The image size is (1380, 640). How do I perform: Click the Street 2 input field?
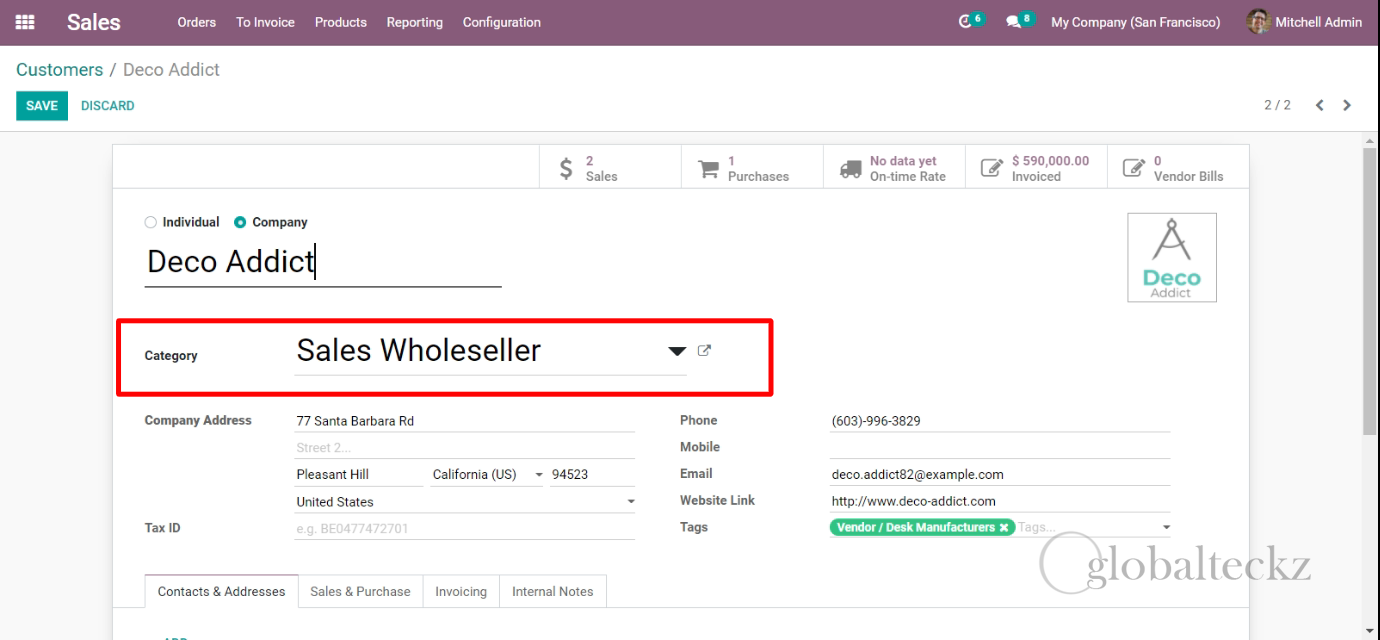point(465,448)
